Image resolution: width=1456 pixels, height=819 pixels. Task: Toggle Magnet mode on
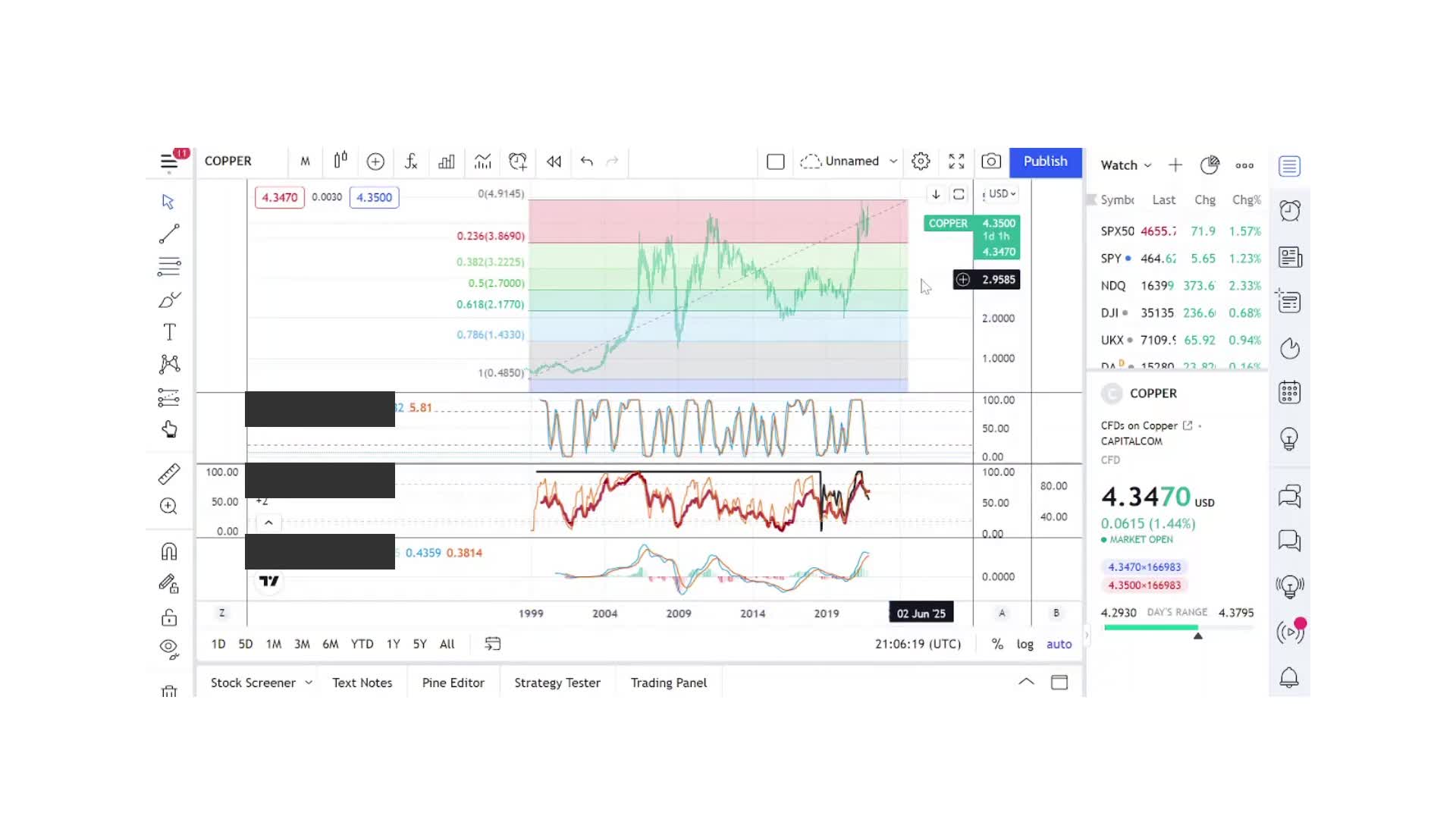(x=168, y=551)
